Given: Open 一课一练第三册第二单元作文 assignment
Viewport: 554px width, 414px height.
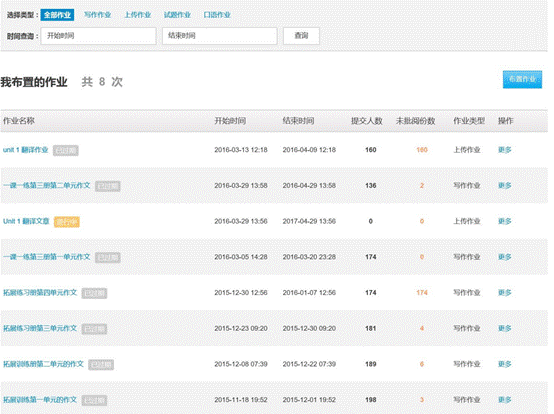Looking at the screenshot, I should tap(47, 185).
